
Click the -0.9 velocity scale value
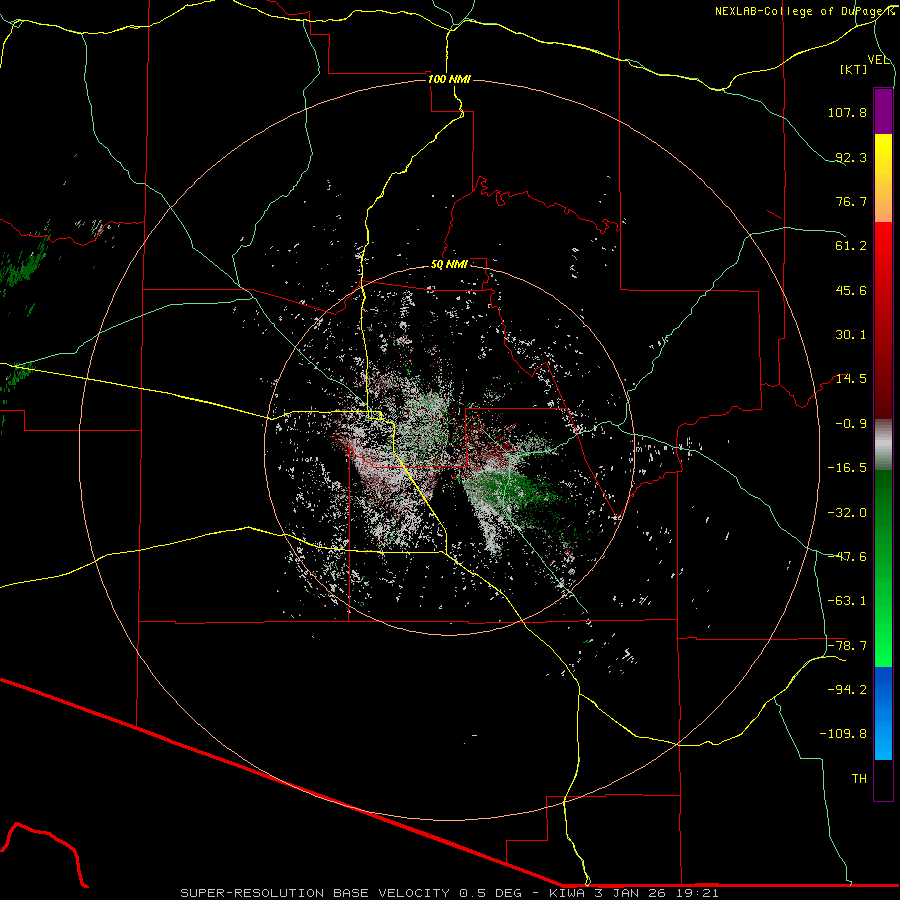[851, 424]
